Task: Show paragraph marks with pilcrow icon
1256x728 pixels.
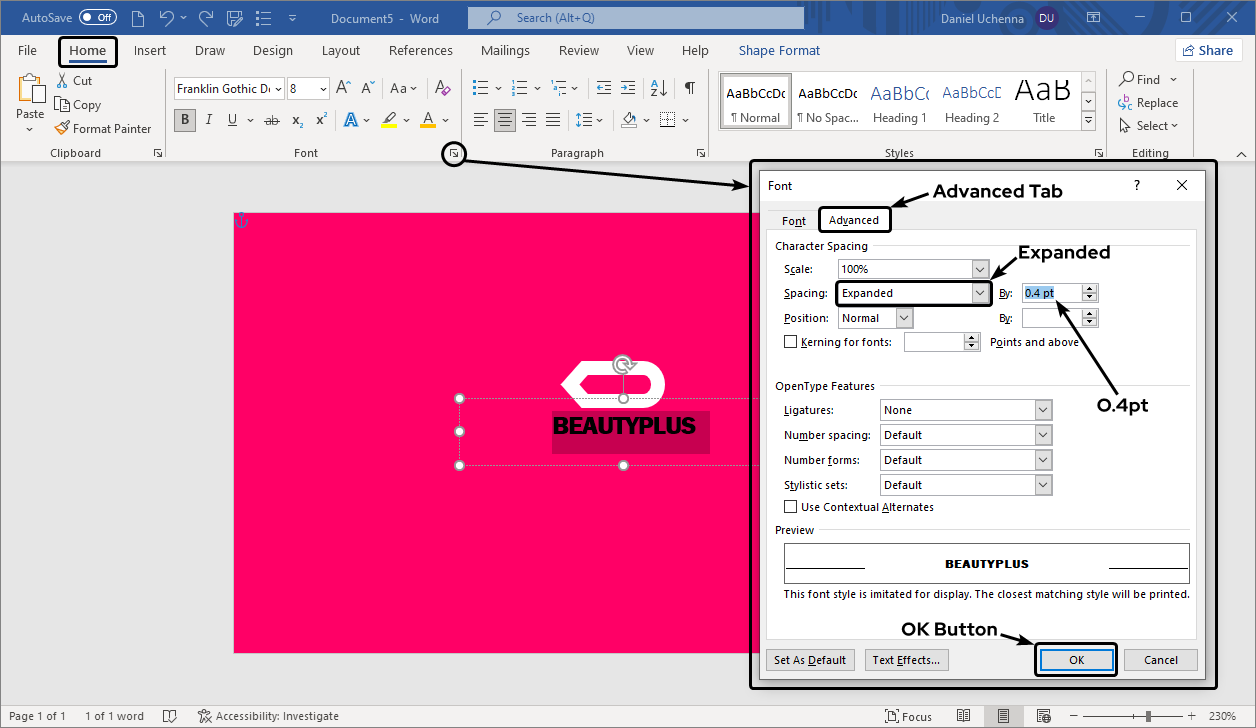Action: click(x=689, y=88)
